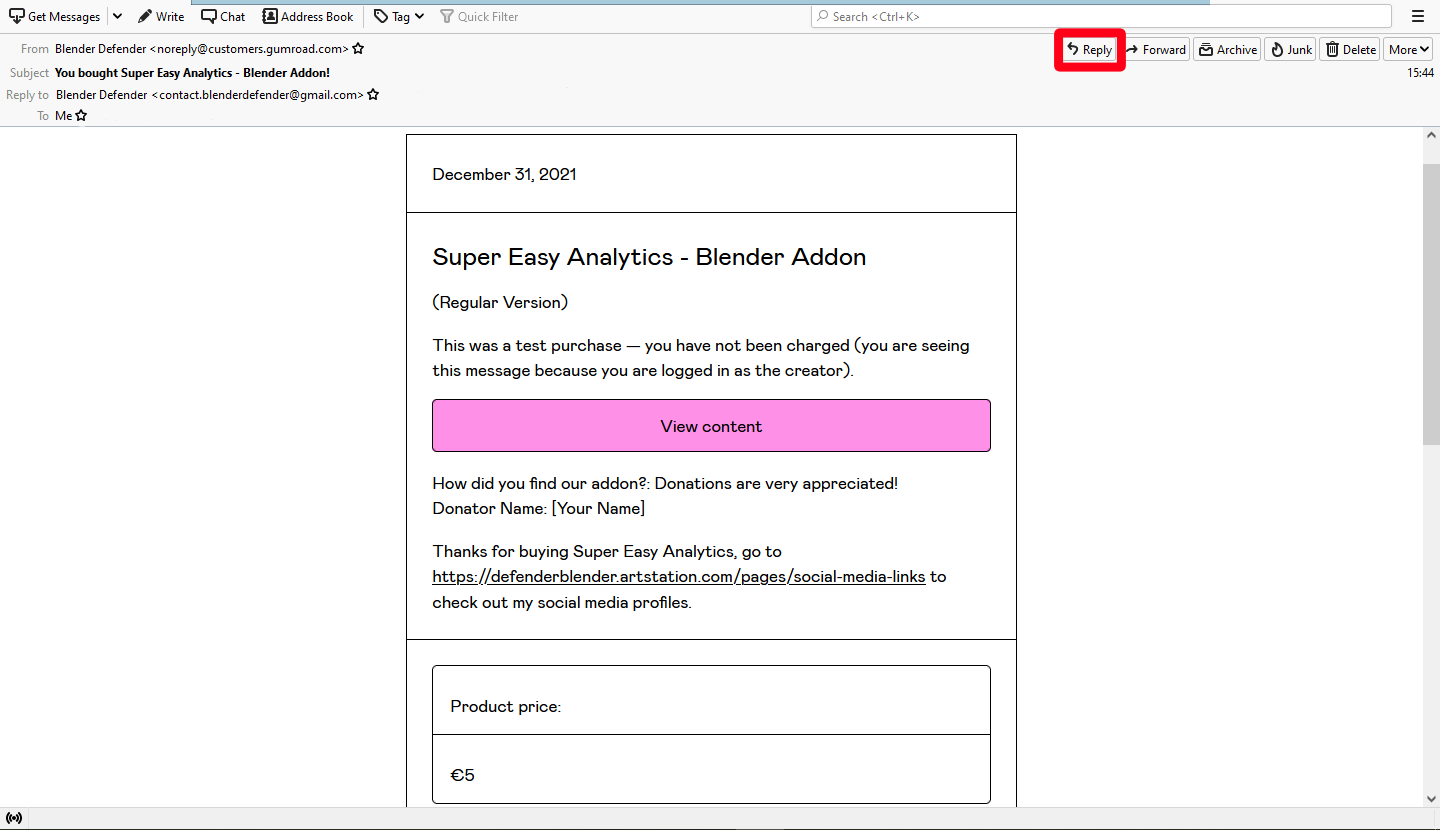Click the €5 price value
Screen dimensions: 1440x830
[462, 775]
